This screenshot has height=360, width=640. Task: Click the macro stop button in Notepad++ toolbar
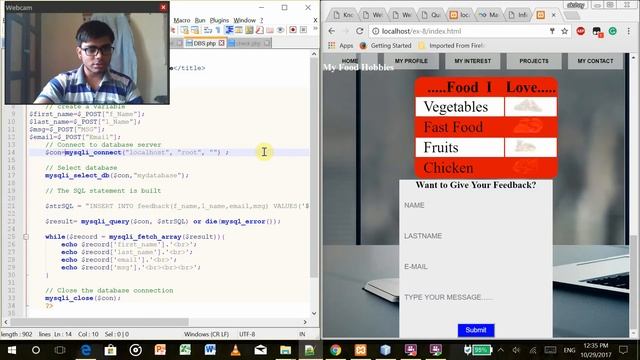pos(303,30)
